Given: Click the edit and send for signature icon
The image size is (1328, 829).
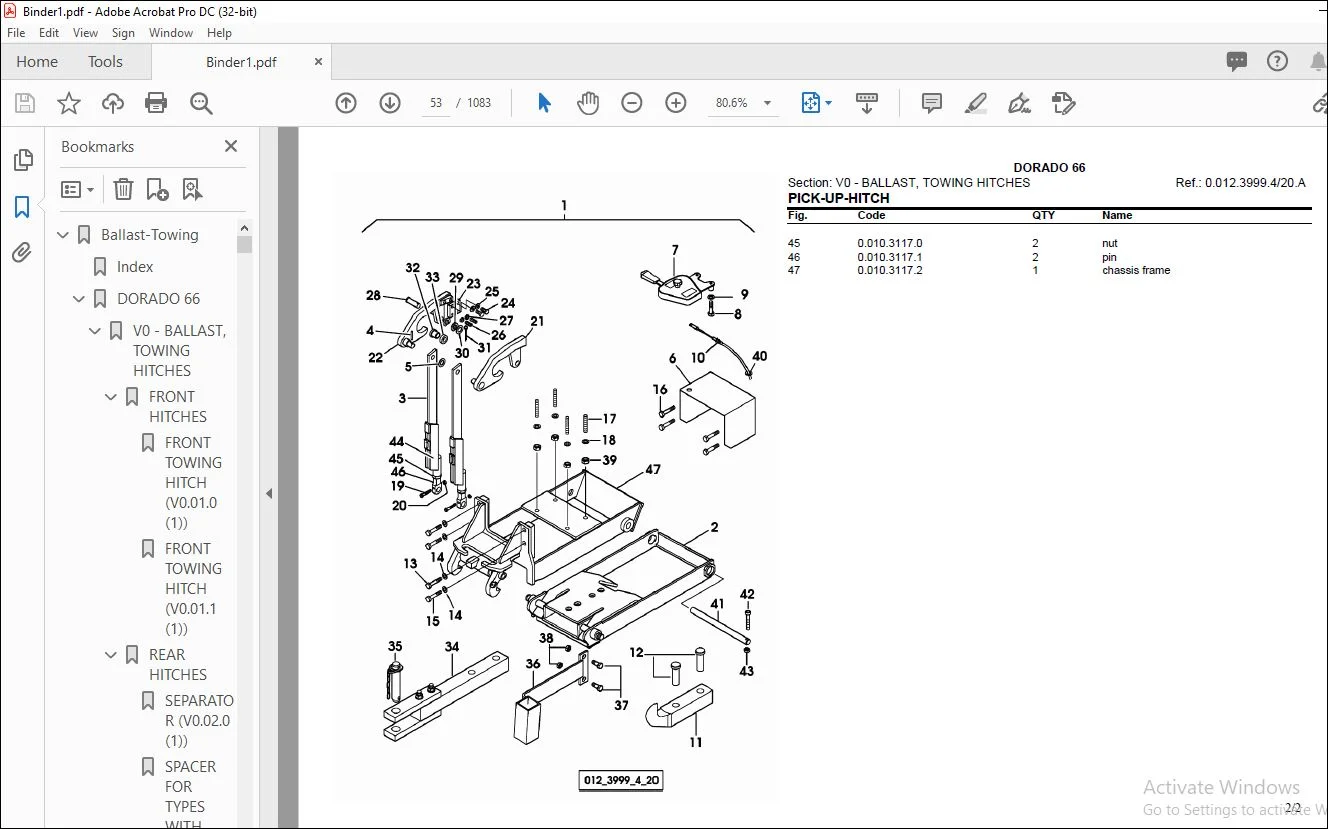Looking at the screenshot, I should click(x=1063, y=103).
